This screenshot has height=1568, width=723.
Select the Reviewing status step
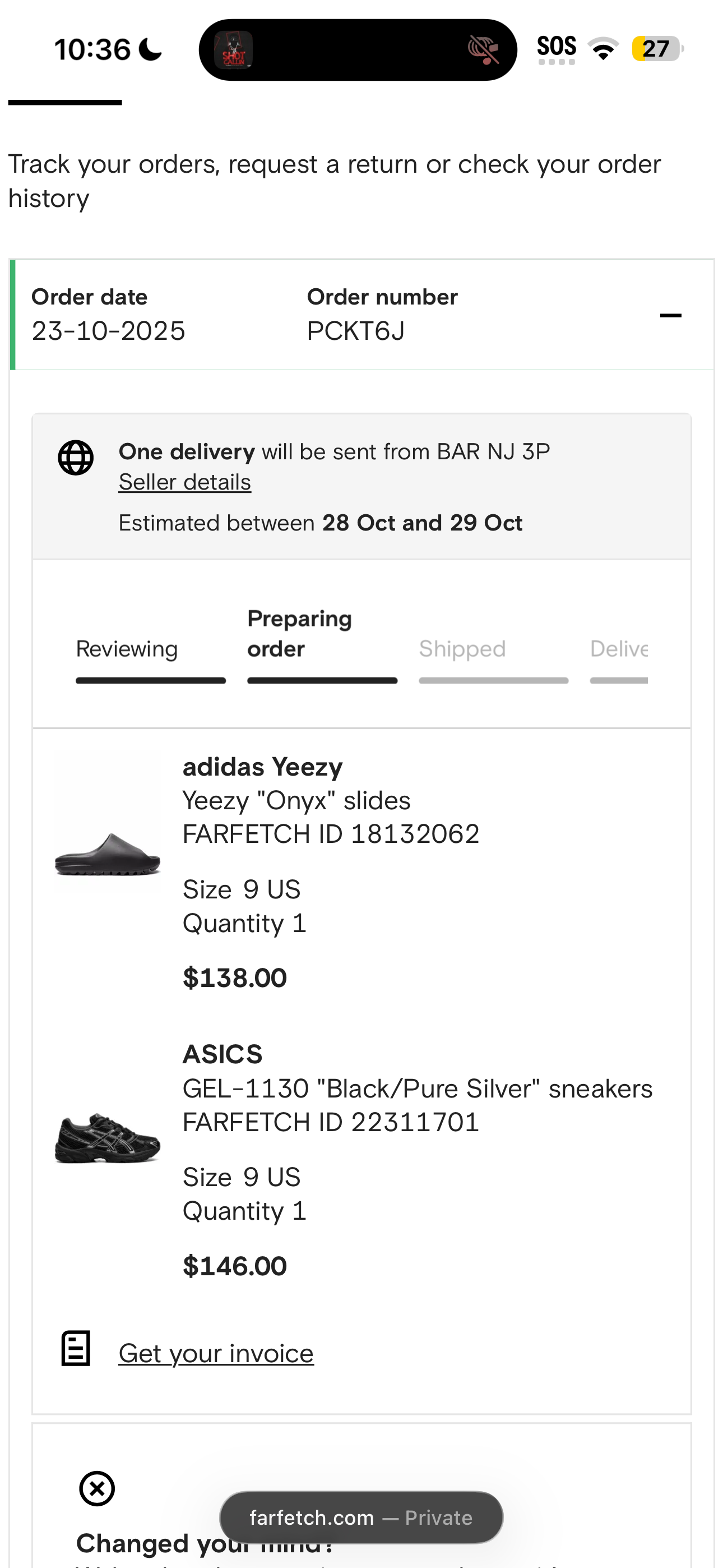coord(127,649)
